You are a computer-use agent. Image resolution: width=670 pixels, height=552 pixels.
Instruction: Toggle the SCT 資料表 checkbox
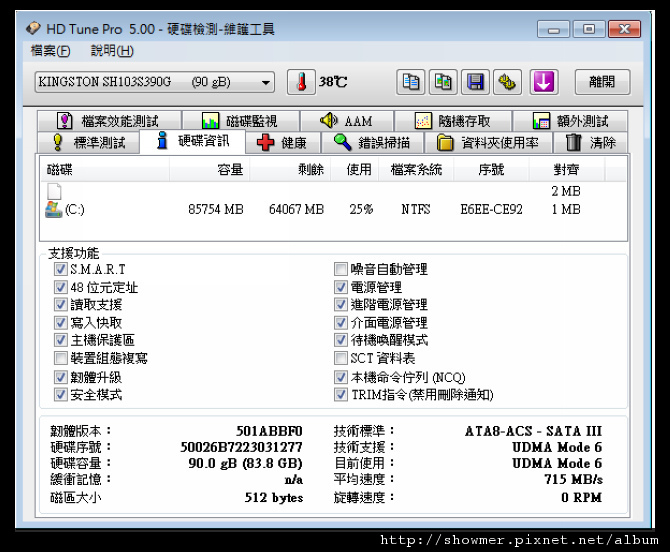(341, 358)
